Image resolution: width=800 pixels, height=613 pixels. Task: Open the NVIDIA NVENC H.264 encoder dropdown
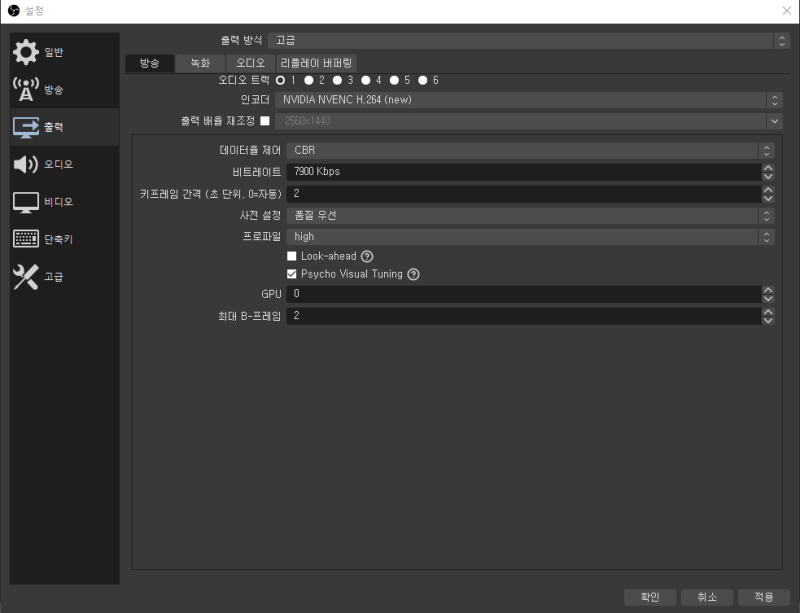point(529,100)
